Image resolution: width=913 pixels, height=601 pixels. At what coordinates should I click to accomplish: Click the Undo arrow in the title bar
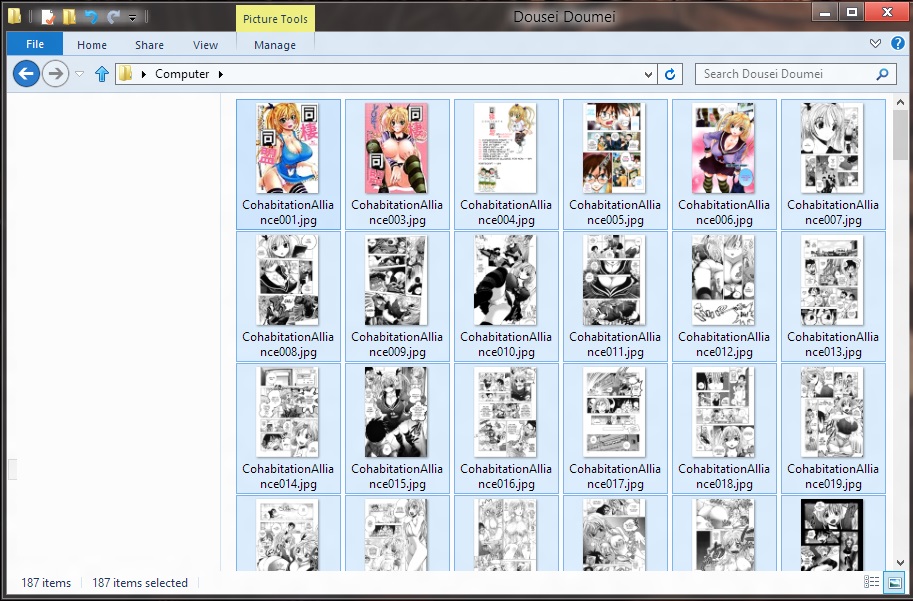pos(91,17)
